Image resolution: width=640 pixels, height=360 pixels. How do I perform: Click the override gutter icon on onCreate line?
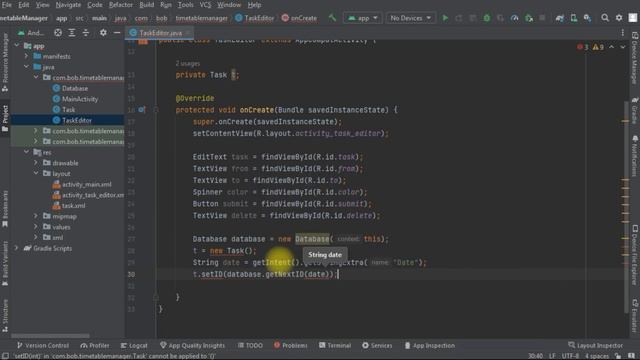pos(142,110)
